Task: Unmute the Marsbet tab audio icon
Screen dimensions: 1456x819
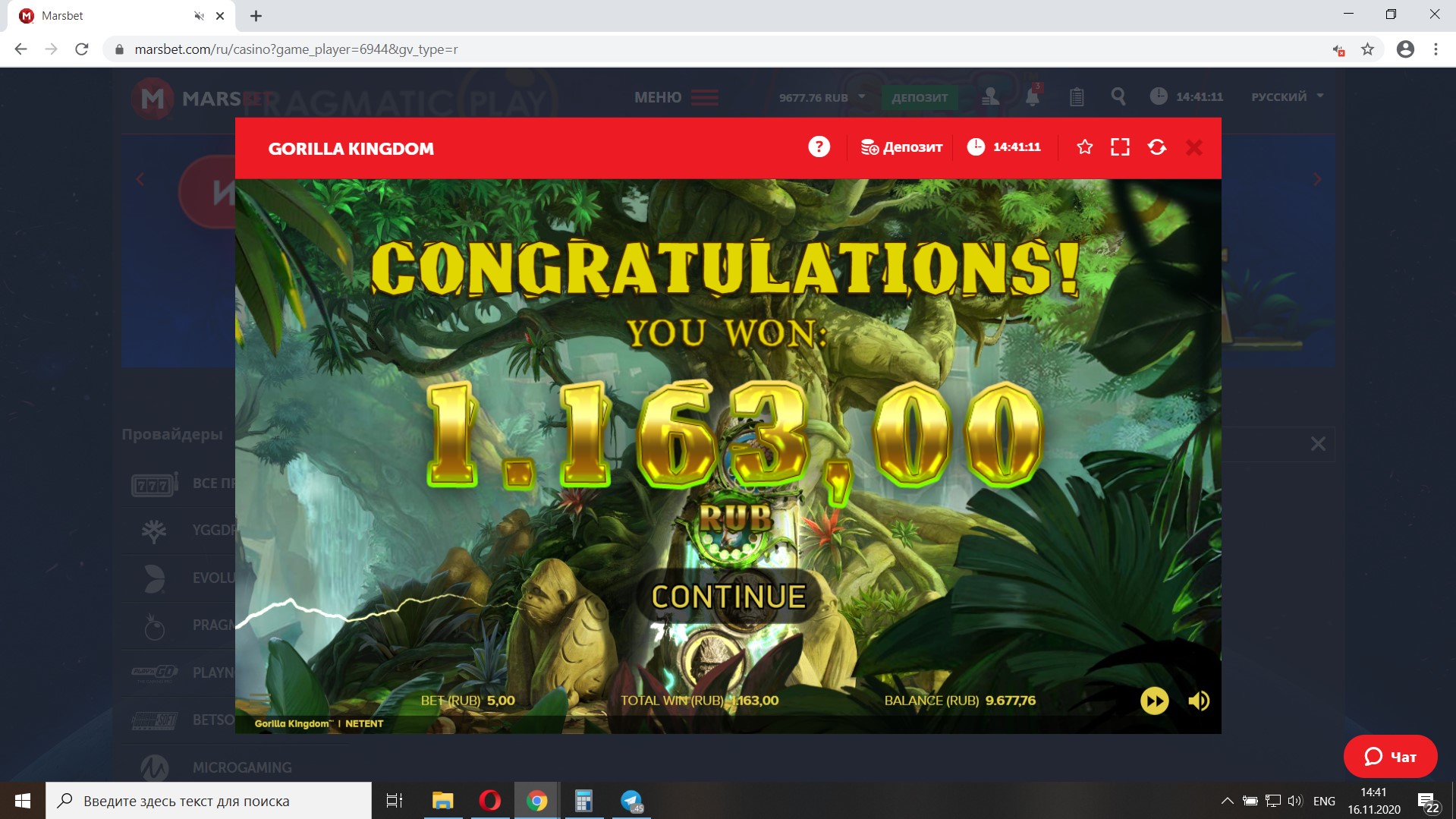Action: 199,16
